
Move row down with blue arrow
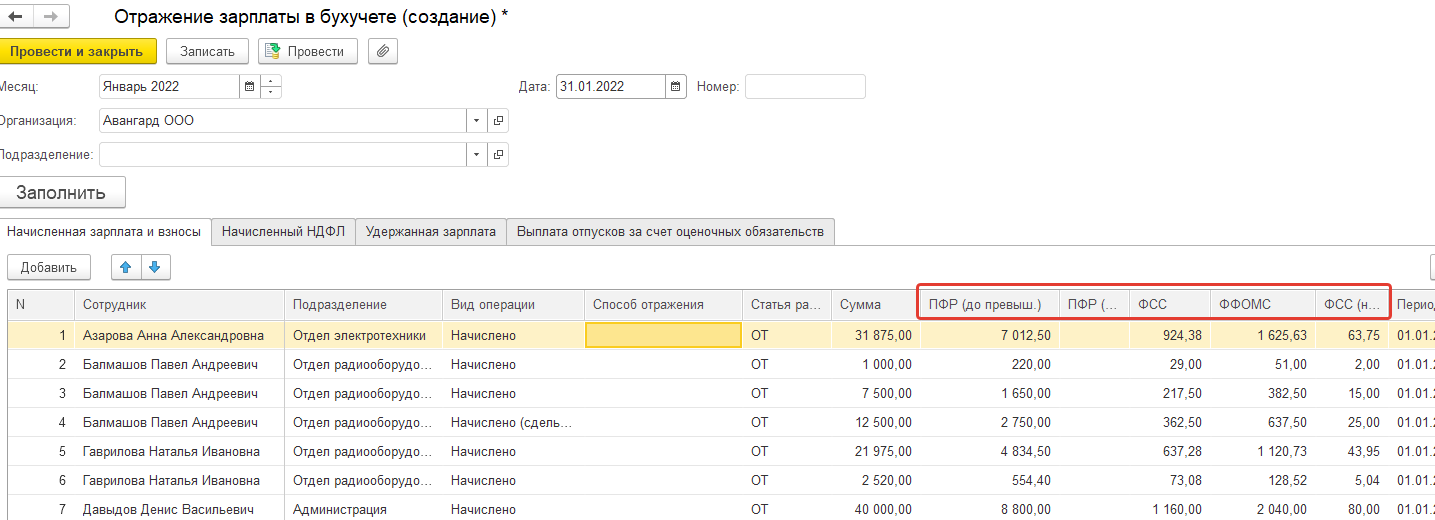(157, 267)
